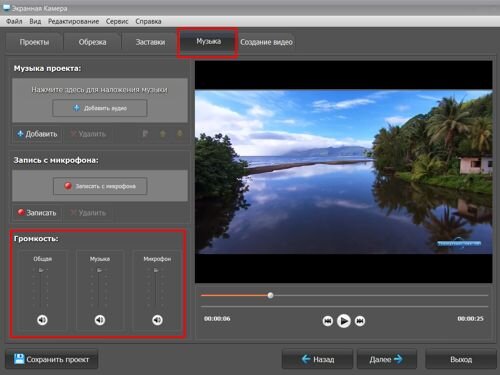
Task: Click Добавить below the music list
Action: click(x=37, y=134)
